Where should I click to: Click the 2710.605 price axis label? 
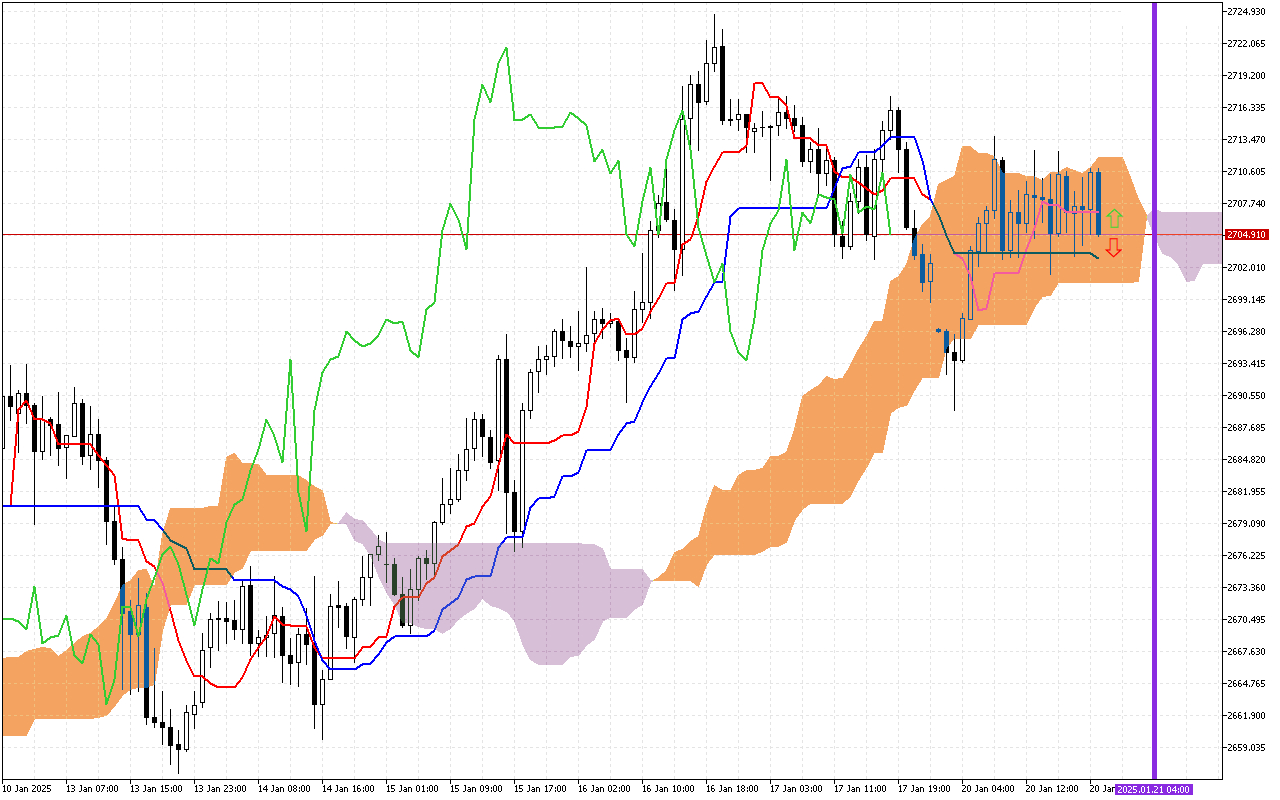click(1247, 172)
